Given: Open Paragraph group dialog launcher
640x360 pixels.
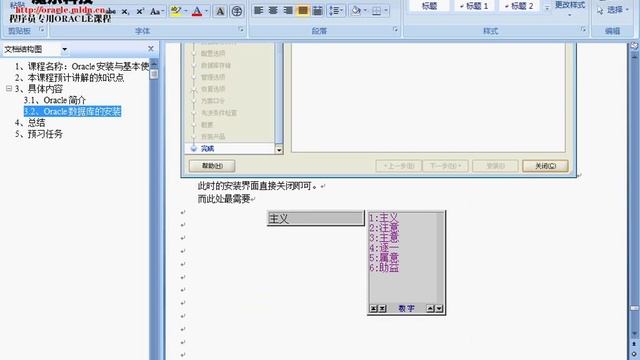Looking at the screenshot, I should tap(395, 30).
